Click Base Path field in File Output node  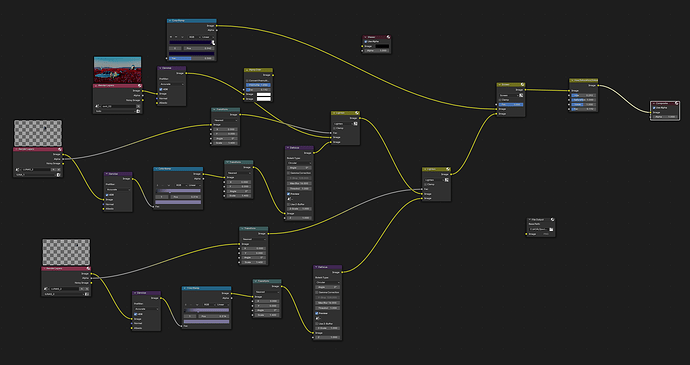click(x=538, y=229)
